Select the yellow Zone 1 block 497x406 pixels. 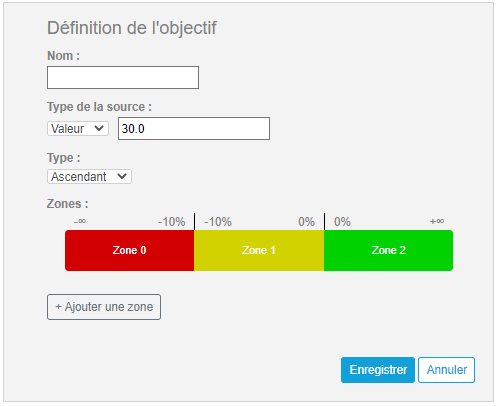click(x=259, y=250)
